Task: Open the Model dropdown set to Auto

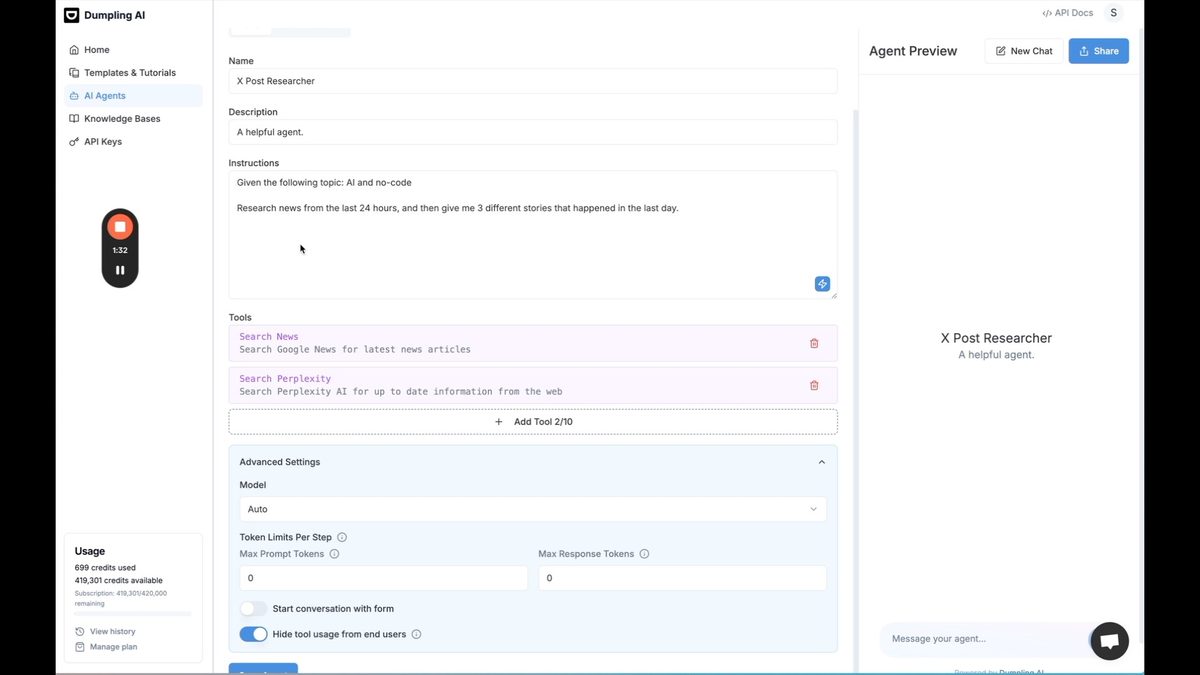Action: click(x=533, y=509)
